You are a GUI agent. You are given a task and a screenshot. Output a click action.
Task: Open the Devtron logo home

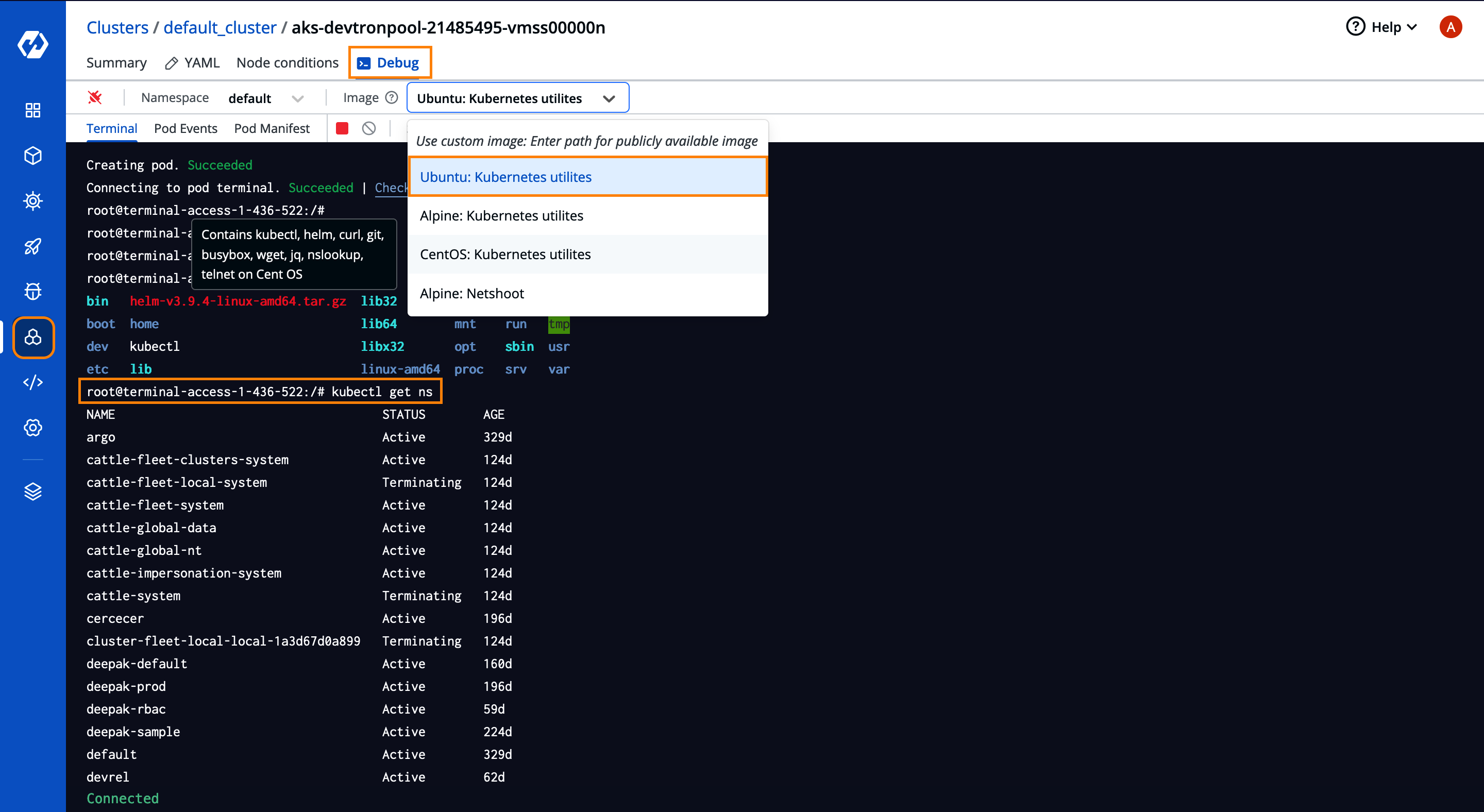[x=33, y=44]
